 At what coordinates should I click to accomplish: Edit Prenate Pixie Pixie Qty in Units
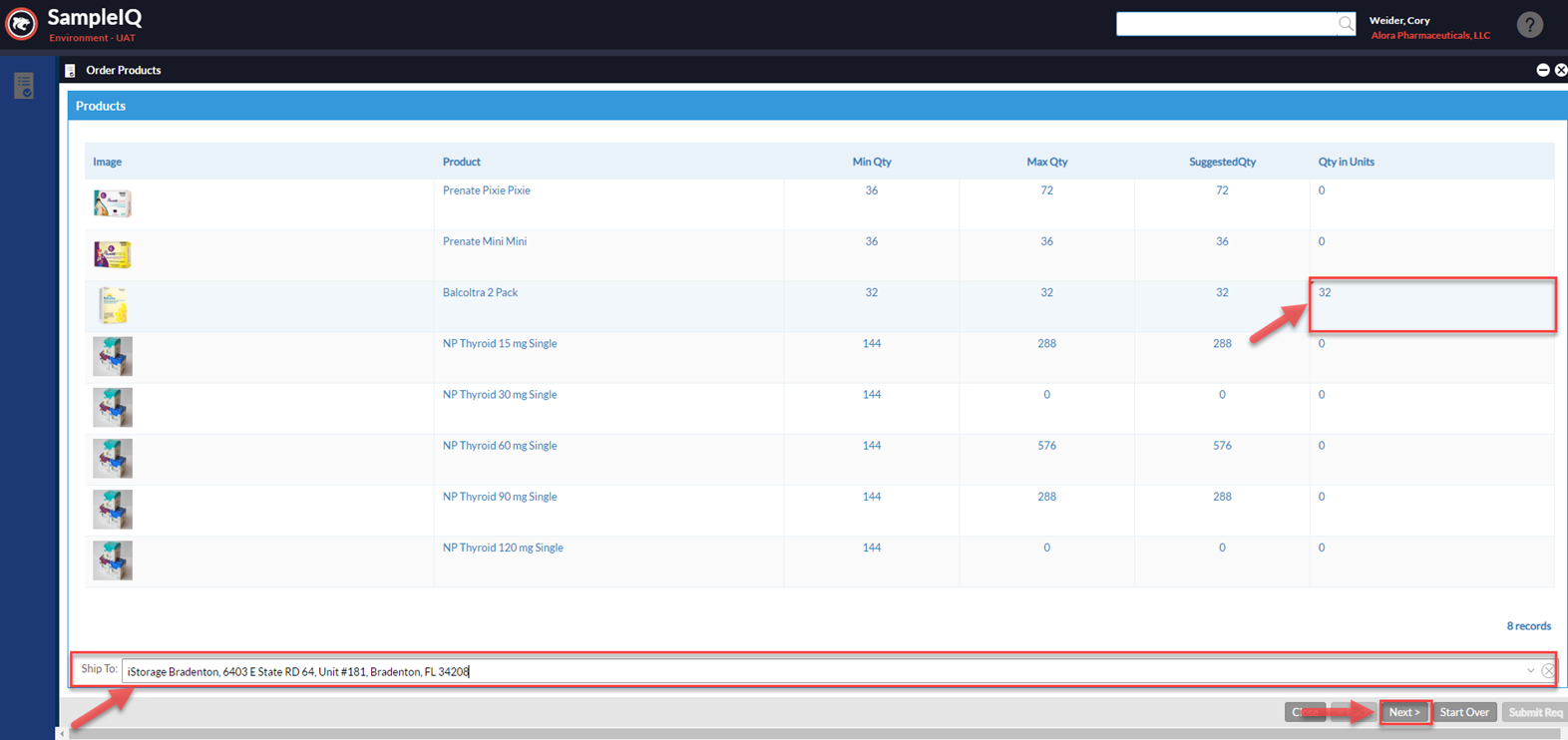pyautogui.click(x=1432, y=203)
